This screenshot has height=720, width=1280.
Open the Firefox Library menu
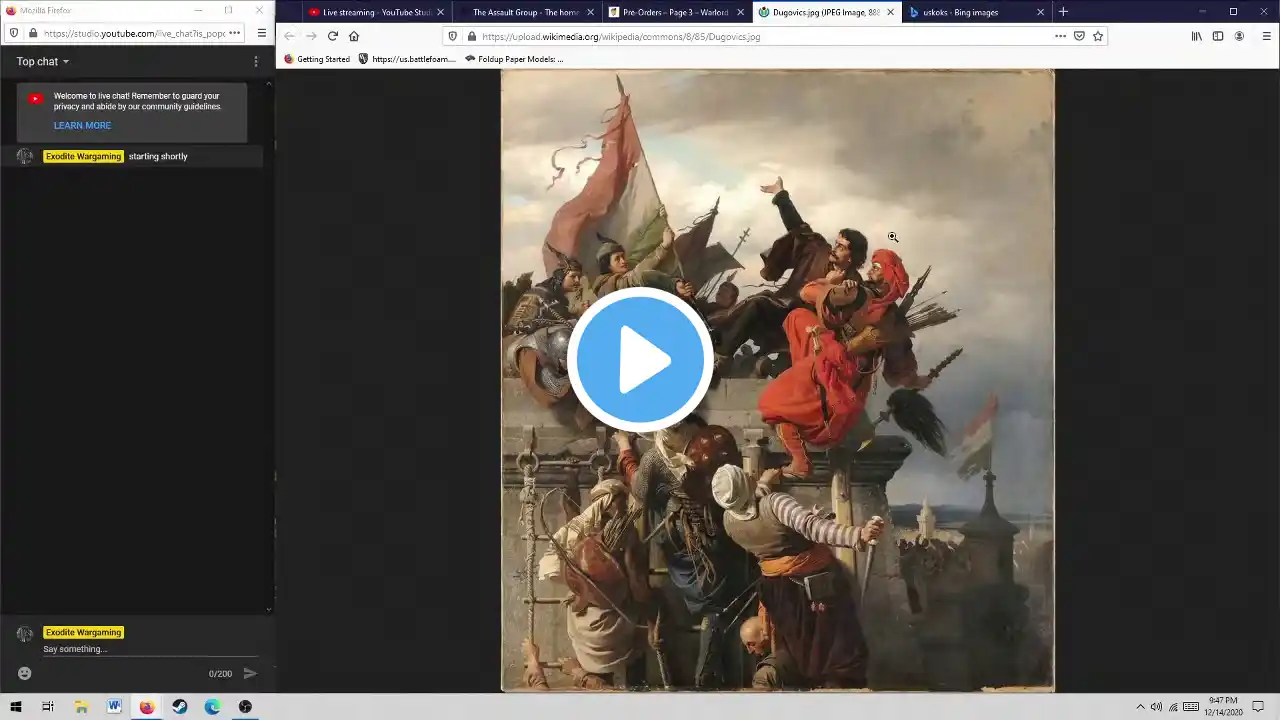tap(1196, 36)
